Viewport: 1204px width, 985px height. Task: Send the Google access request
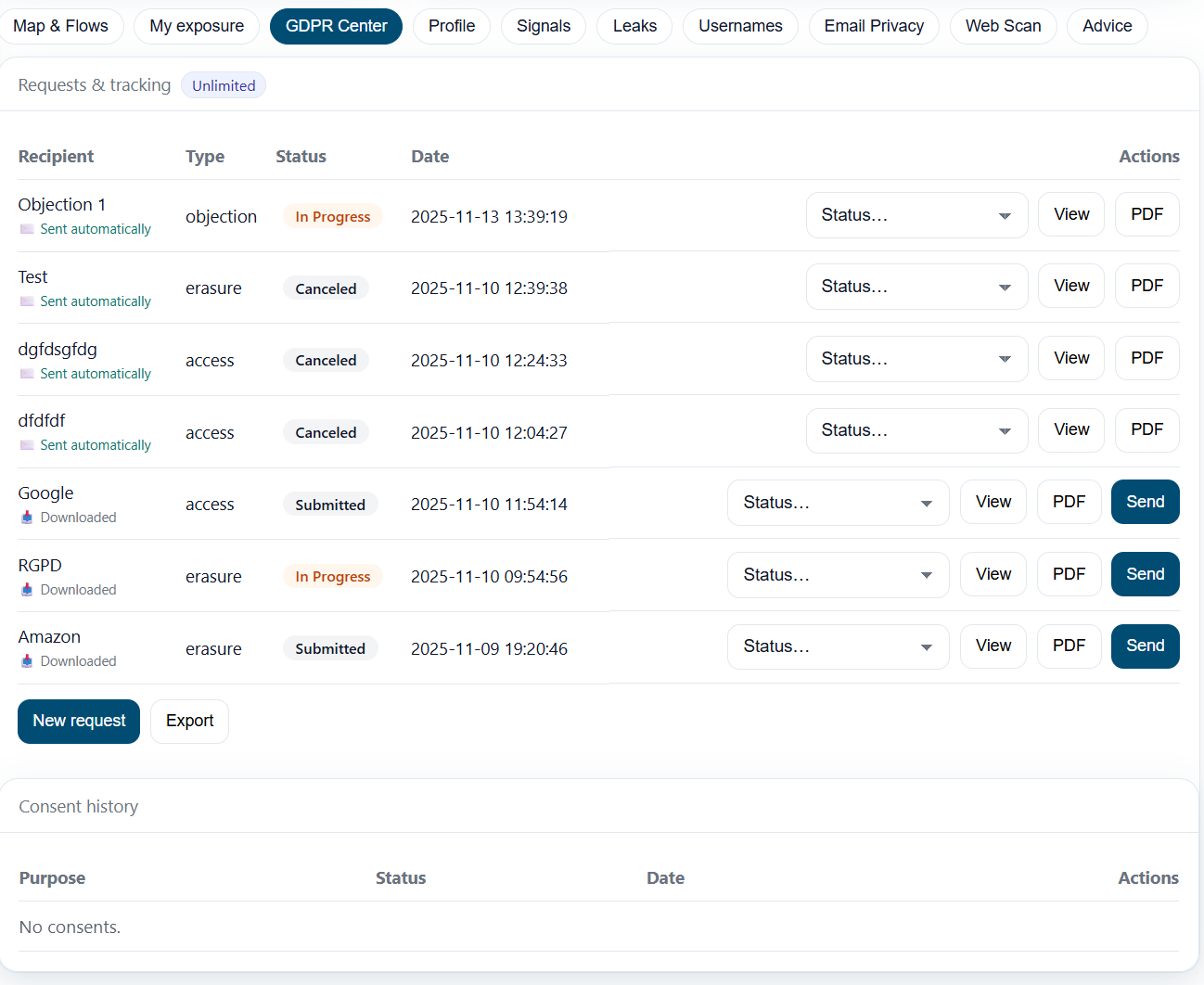click(1145, 502)
